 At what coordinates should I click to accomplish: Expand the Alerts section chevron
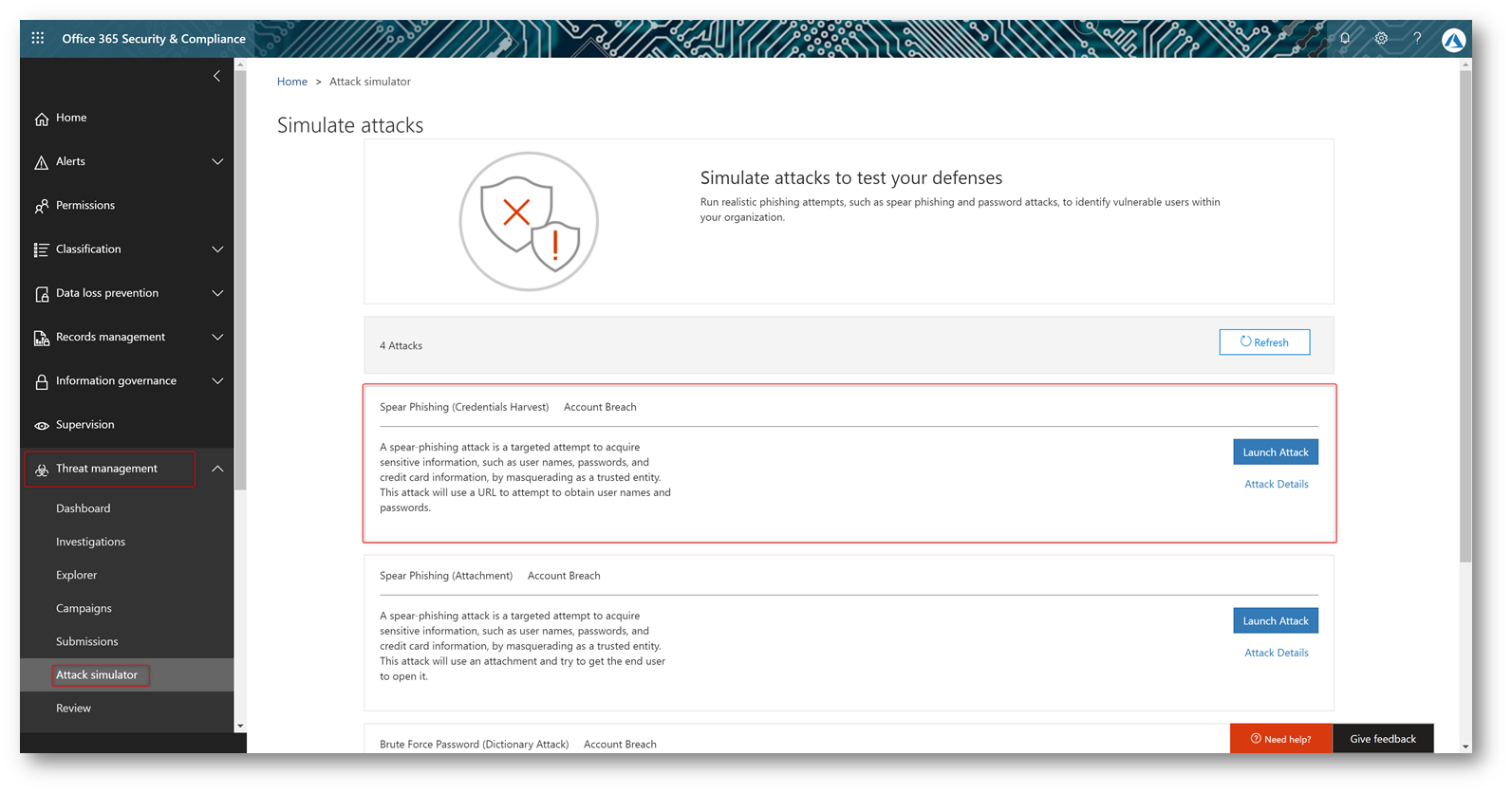[x=217, y=161]
